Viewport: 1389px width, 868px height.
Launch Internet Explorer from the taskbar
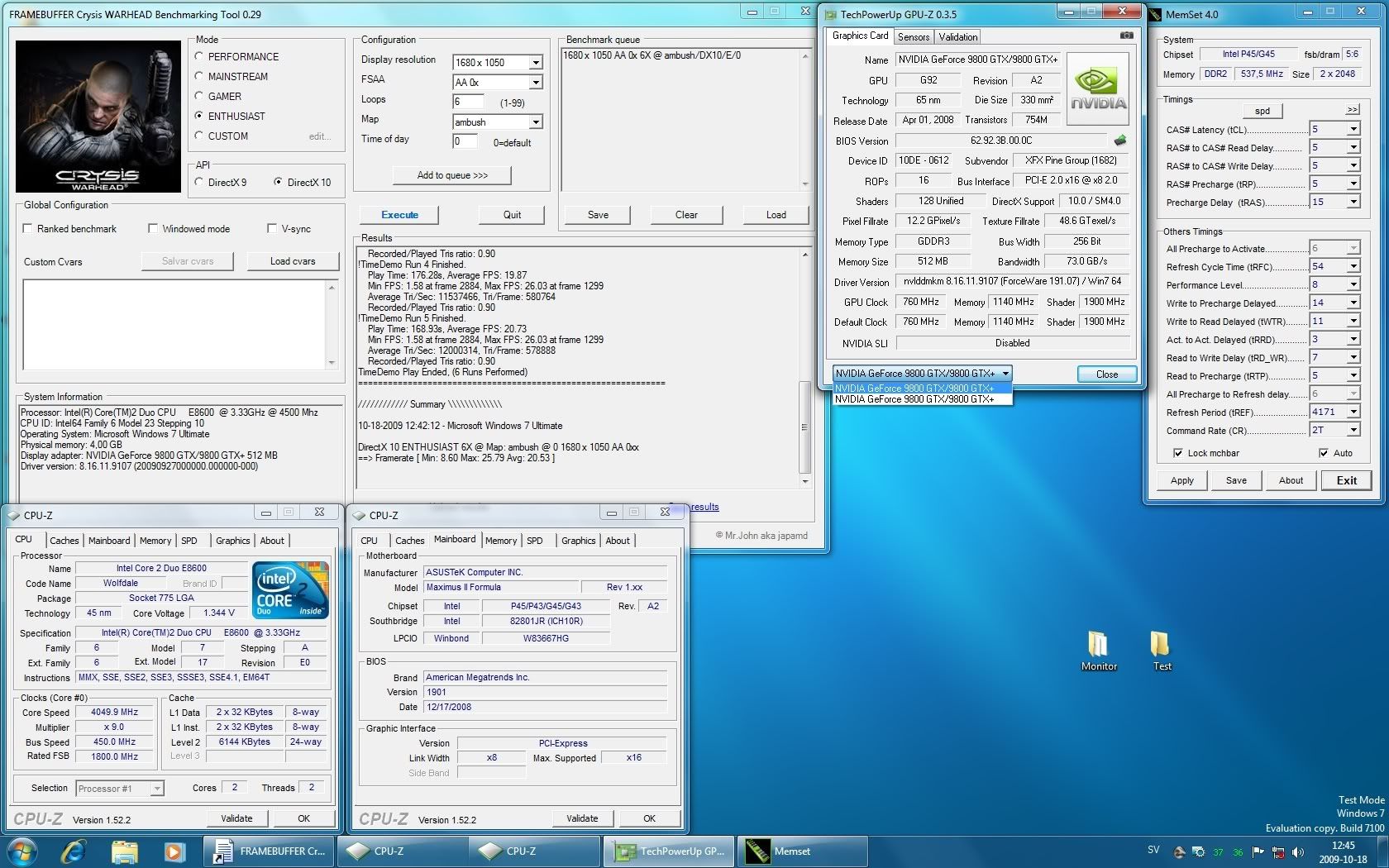coord(74,851)
